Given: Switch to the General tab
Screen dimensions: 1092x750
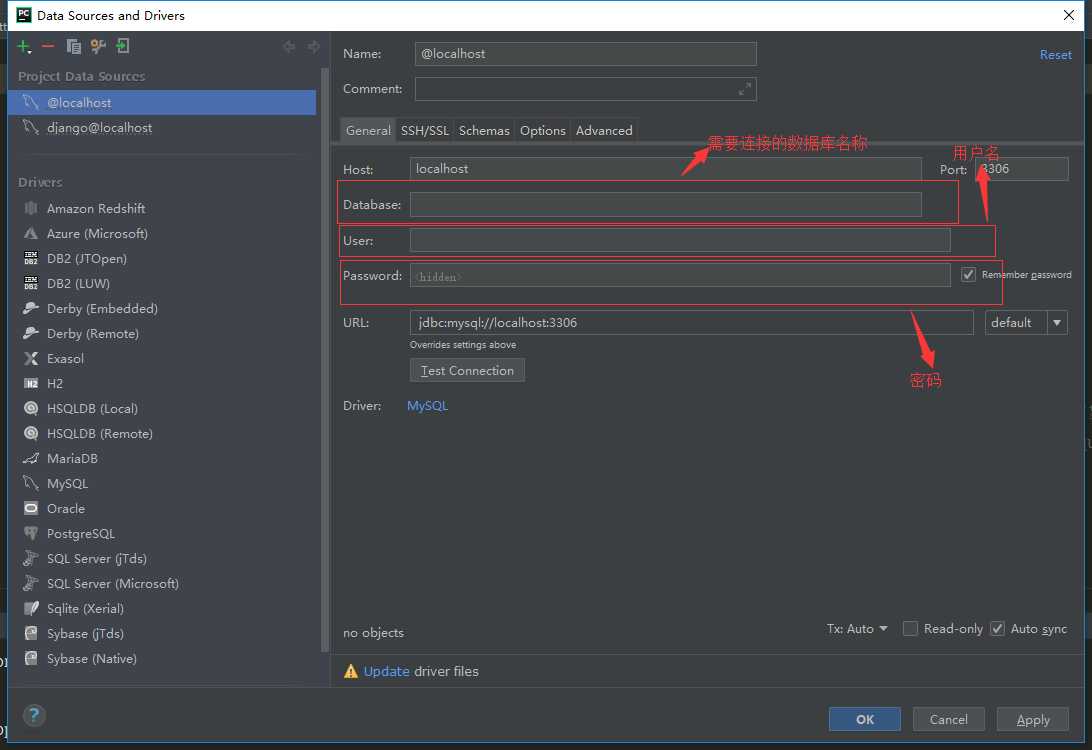Looking at the screenshot, I should pos(368,130).
